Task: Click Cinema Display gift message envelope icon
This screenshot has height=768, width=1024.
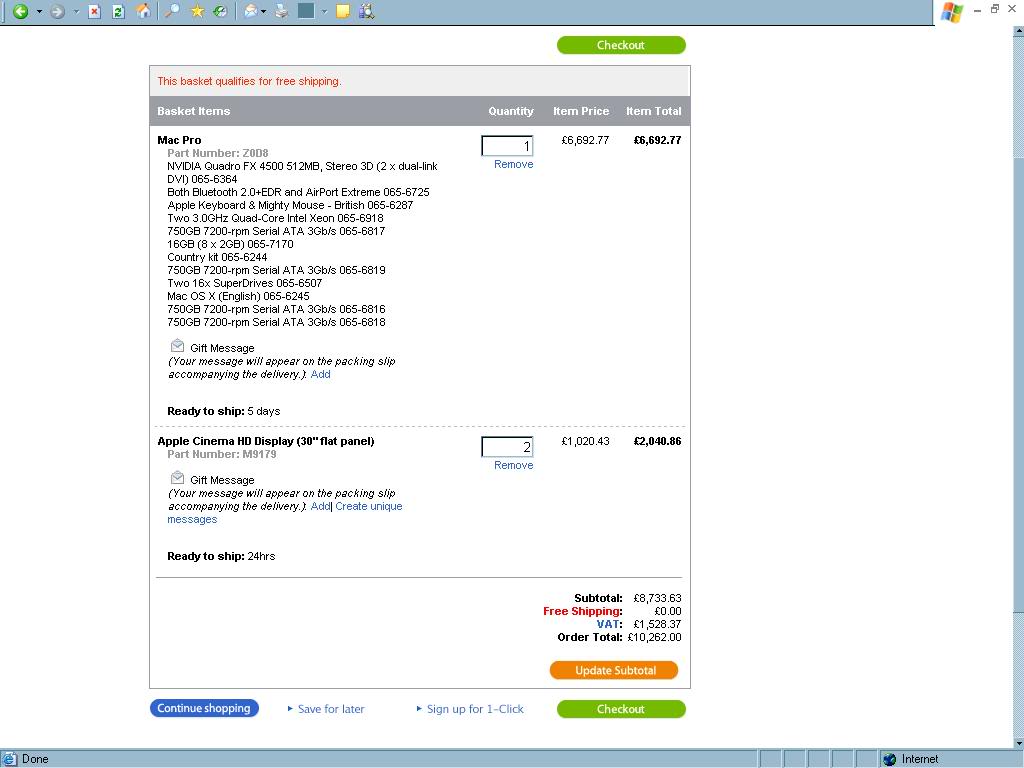Action: click(177, 477)
